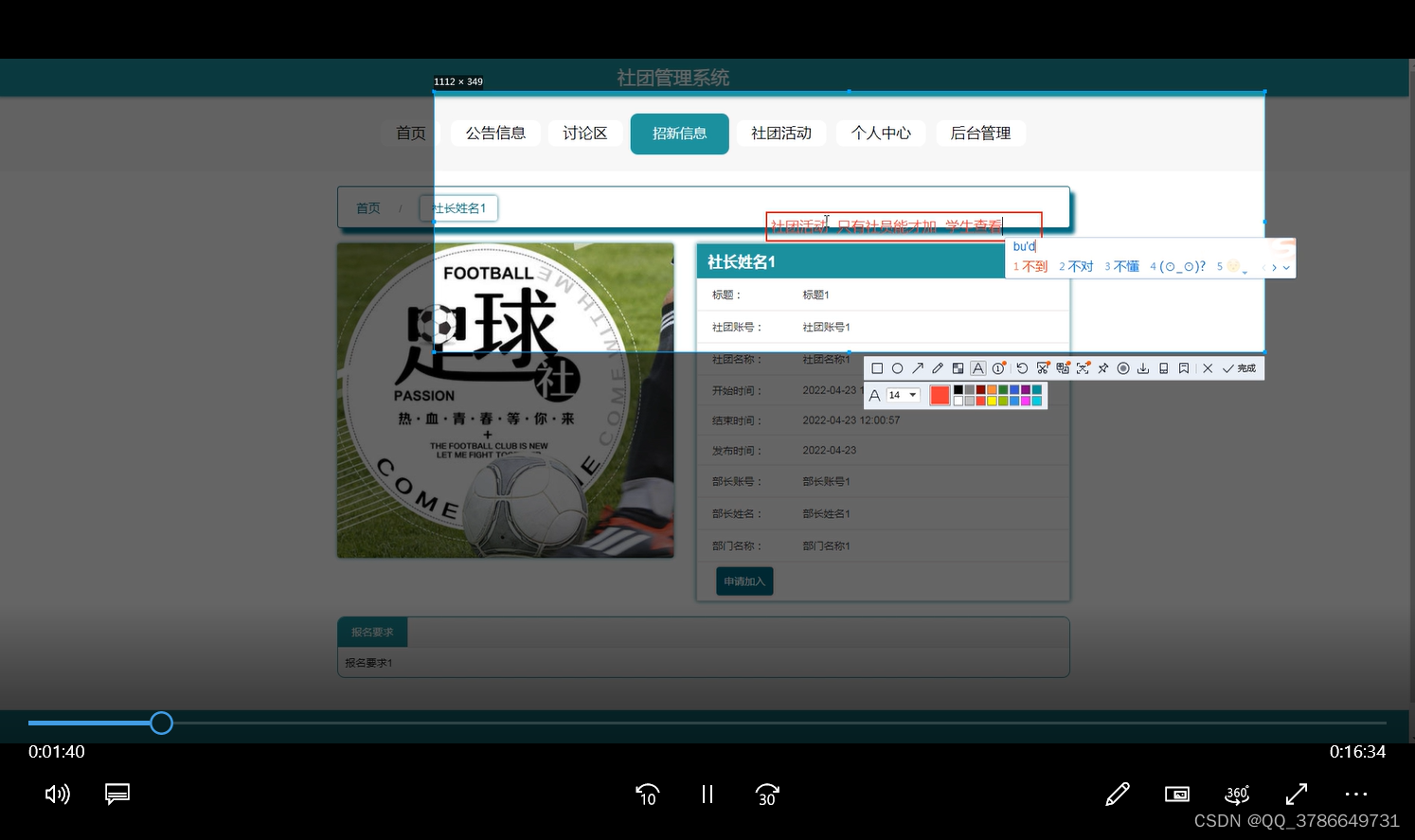Image resolution: width=1415 pixels, height=840 pixels.
Task: Start screen recording from capture toolbar
Action: (x=1123, y=368)
